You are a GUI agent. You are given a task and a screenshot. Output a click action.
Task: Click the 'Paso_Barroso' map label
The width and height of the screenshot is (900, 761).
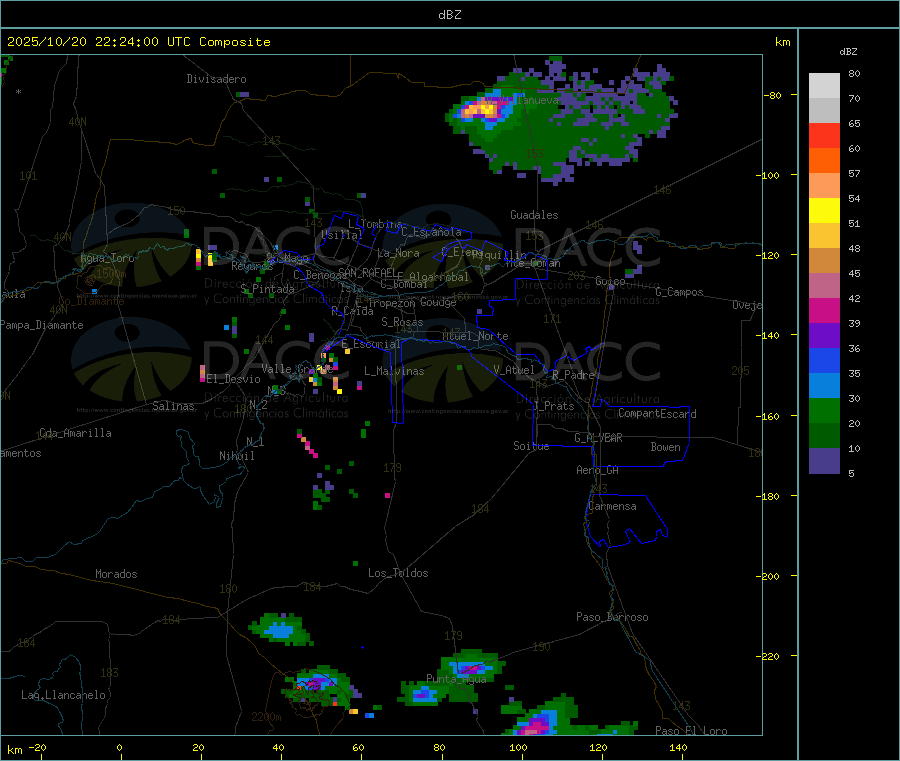(612, 617)
